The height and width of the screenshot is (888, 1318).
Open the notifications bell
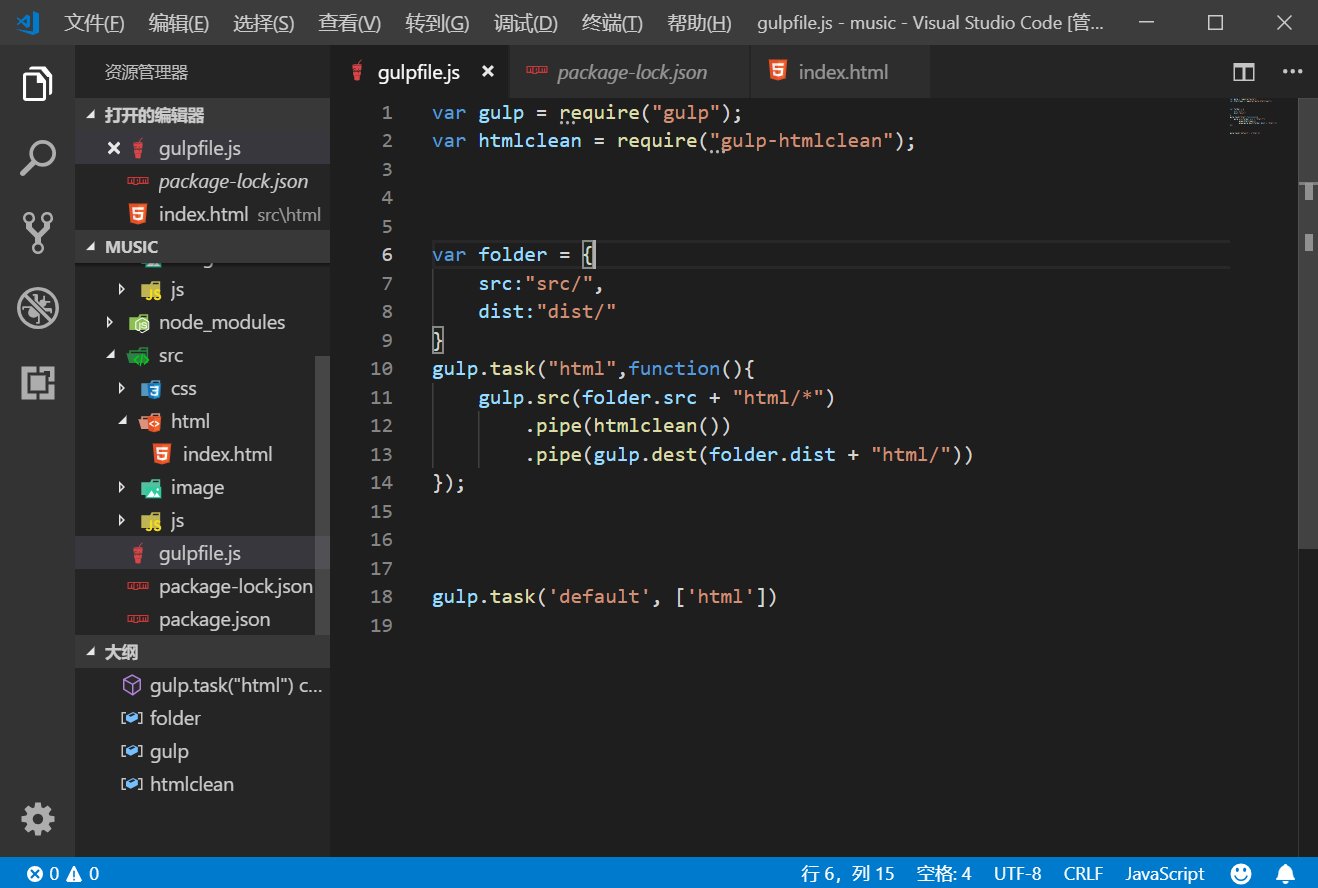1285,874
